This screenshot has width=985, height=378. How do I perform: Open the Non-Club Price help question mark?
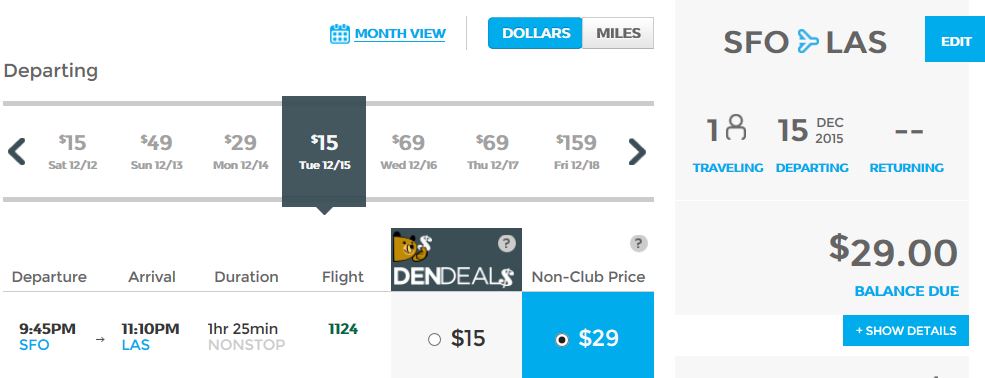click(x=638, y=243)
